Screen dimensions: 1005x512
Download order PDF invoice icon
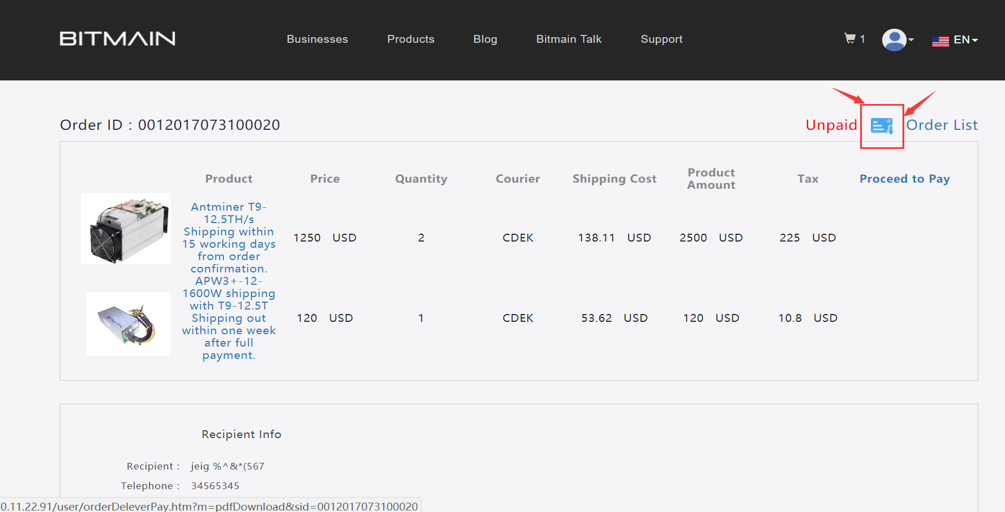pyautogui.click(x=882, y=126)
